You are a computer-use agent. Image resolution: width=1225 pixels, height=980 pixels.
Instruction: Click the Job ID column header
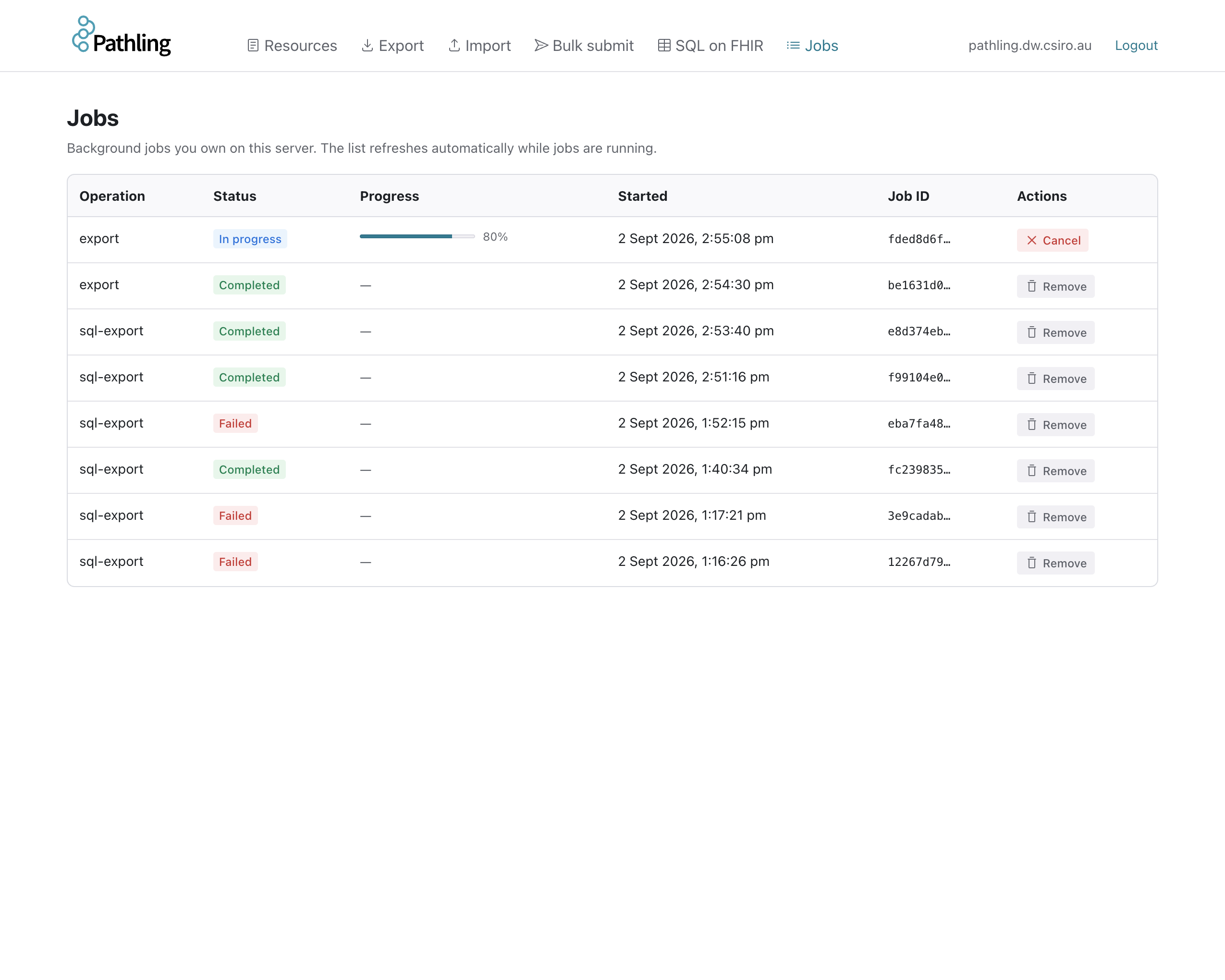908,196
